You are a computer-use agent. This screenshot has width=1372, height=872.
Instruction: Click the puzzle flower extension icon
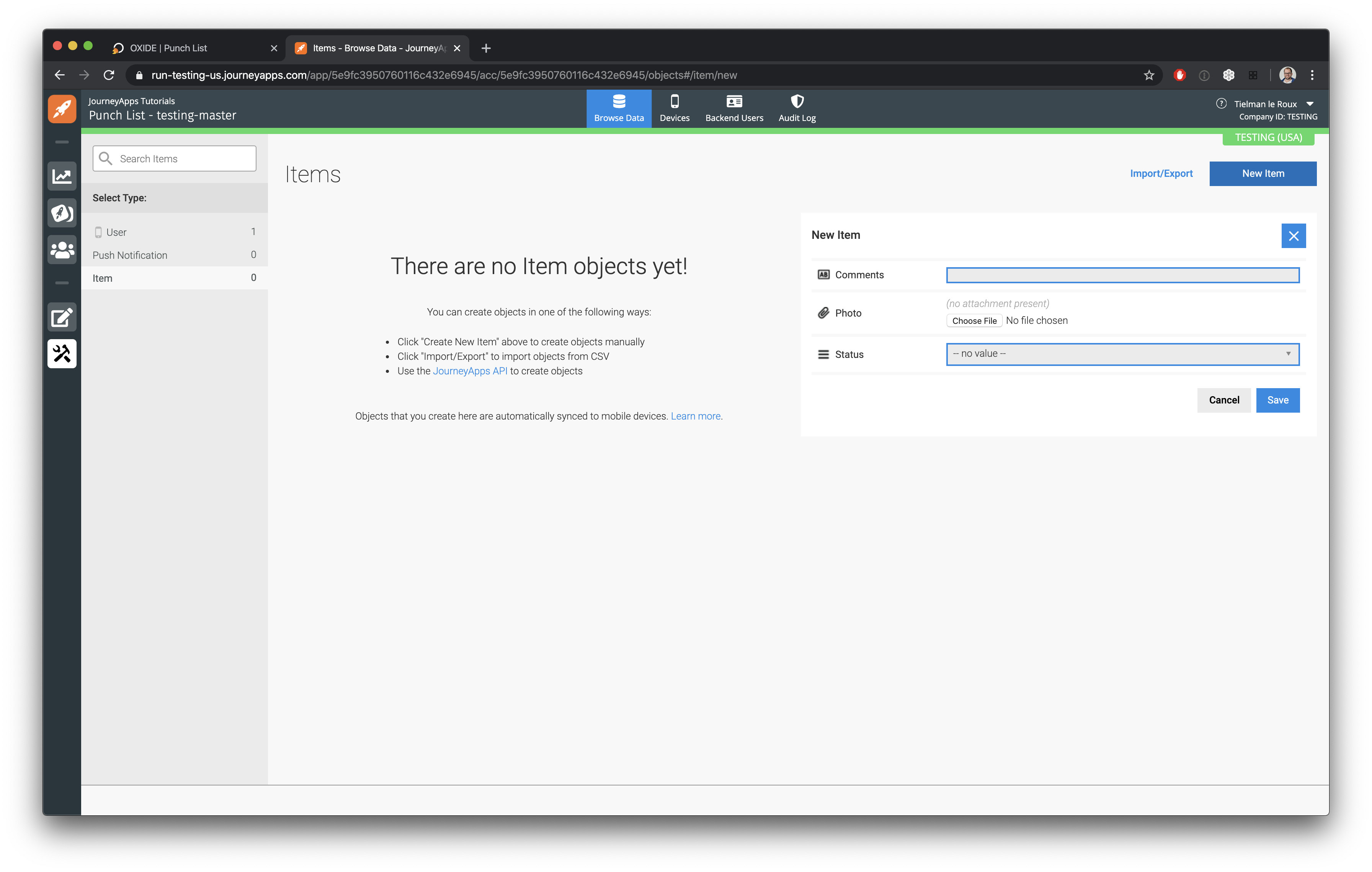click(1228, 75)
